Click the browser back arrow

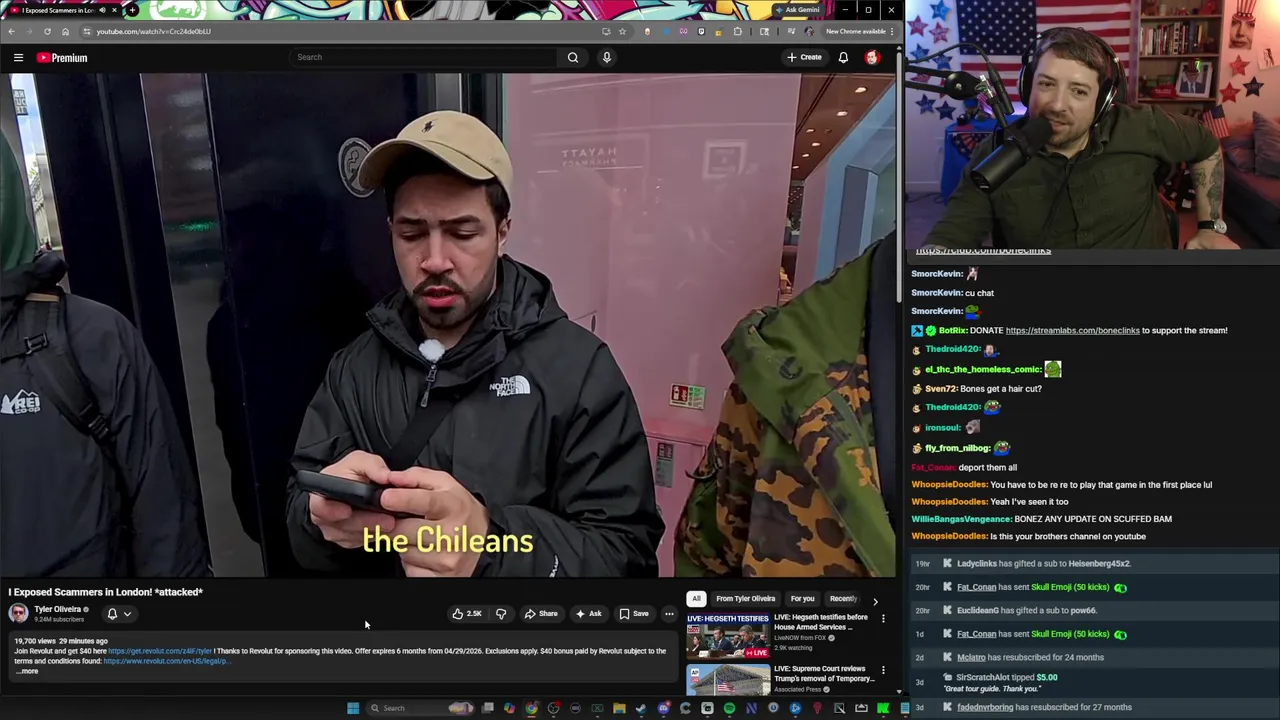pyautogui.click(x=11, y=31)
